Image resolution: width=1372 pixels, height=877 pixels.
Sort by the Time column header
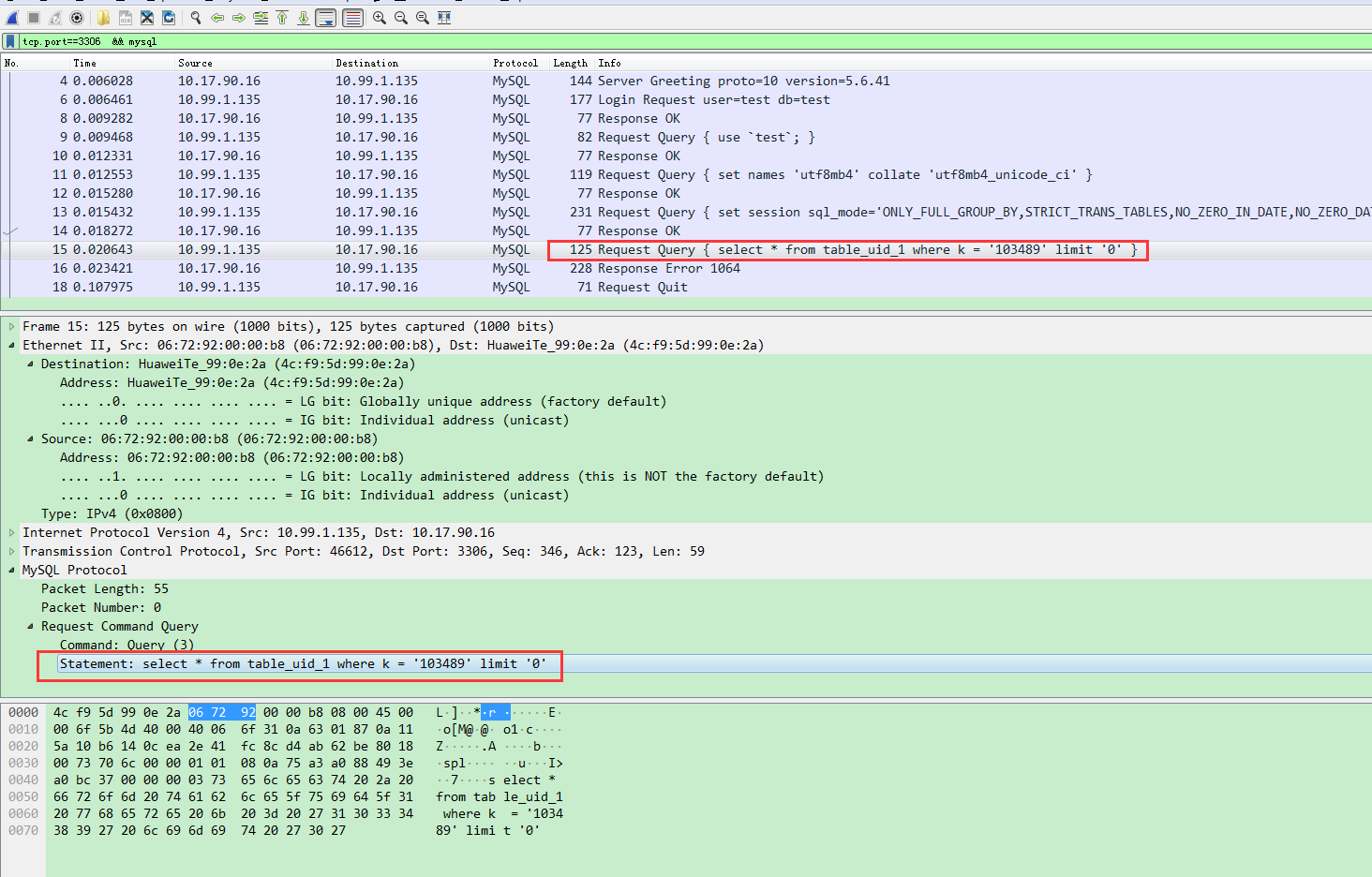(x=85, y=63)
